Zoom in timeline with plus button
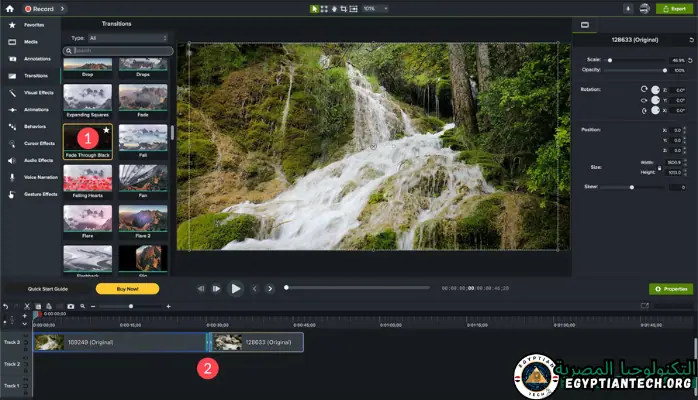Screen dimensions: 698x400 (x=168, y=306)
